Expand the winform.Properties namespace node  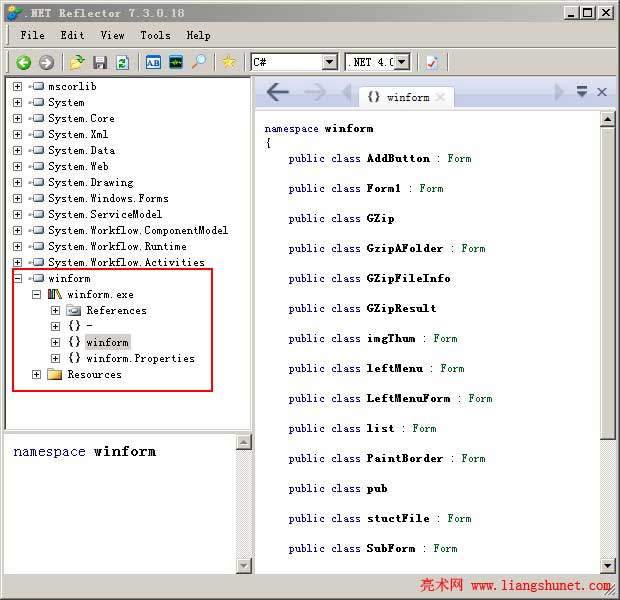pyautogui.click(x=55, y=358)
